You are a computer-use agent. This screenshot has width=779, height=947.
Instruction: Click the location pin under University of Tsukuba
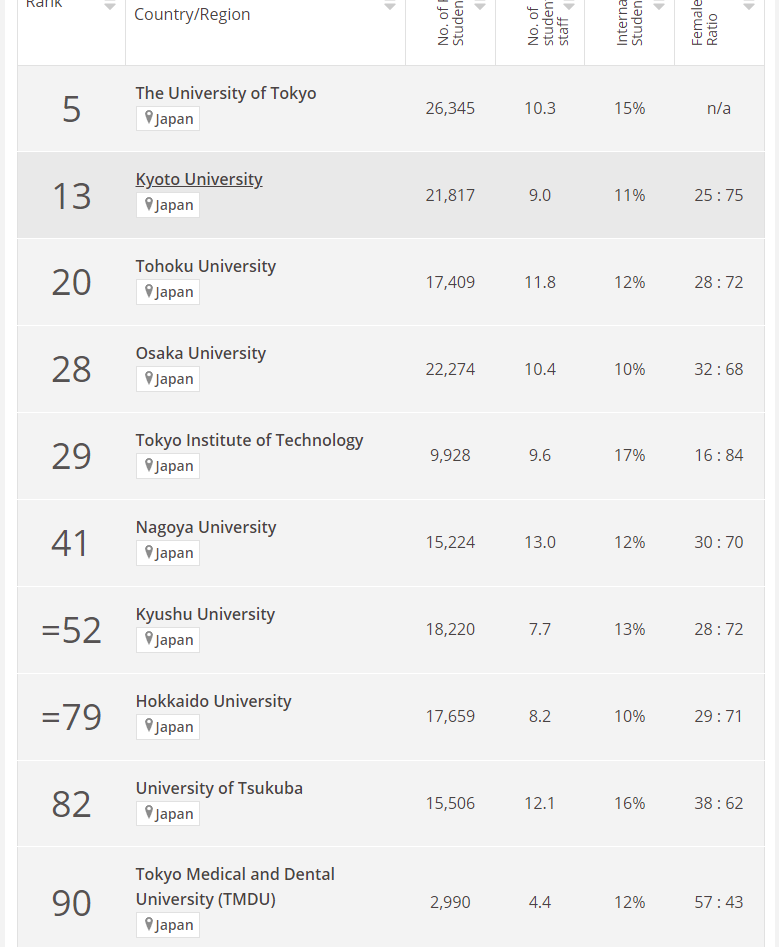(149, 814)
